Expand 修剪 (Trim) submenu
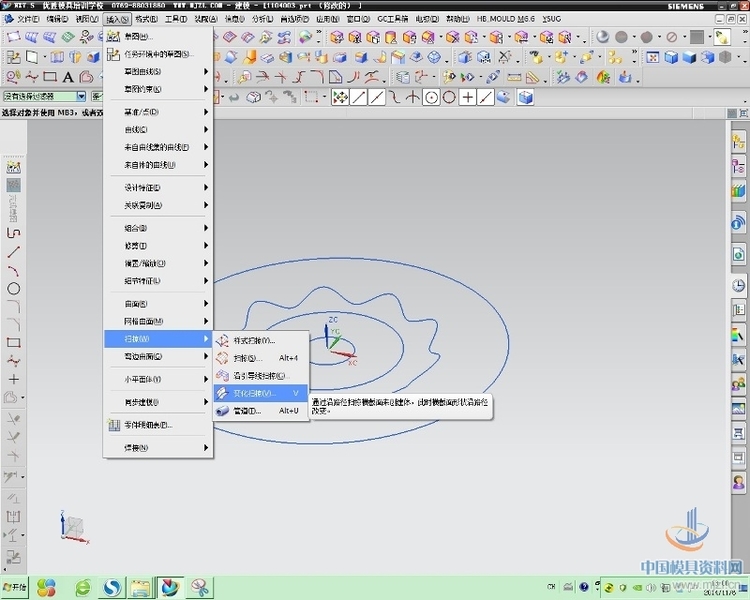The height and width of the screenshot is (600, 750). (x=158, y=245)
